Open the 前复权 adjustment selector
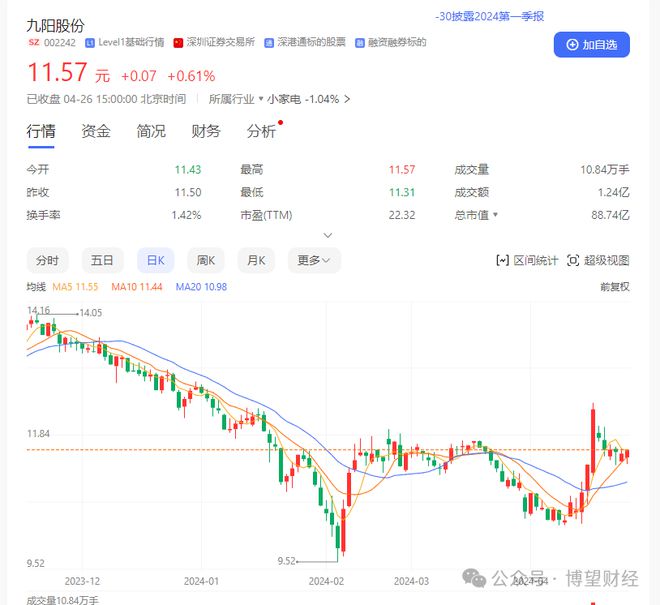 pos(615,287)
